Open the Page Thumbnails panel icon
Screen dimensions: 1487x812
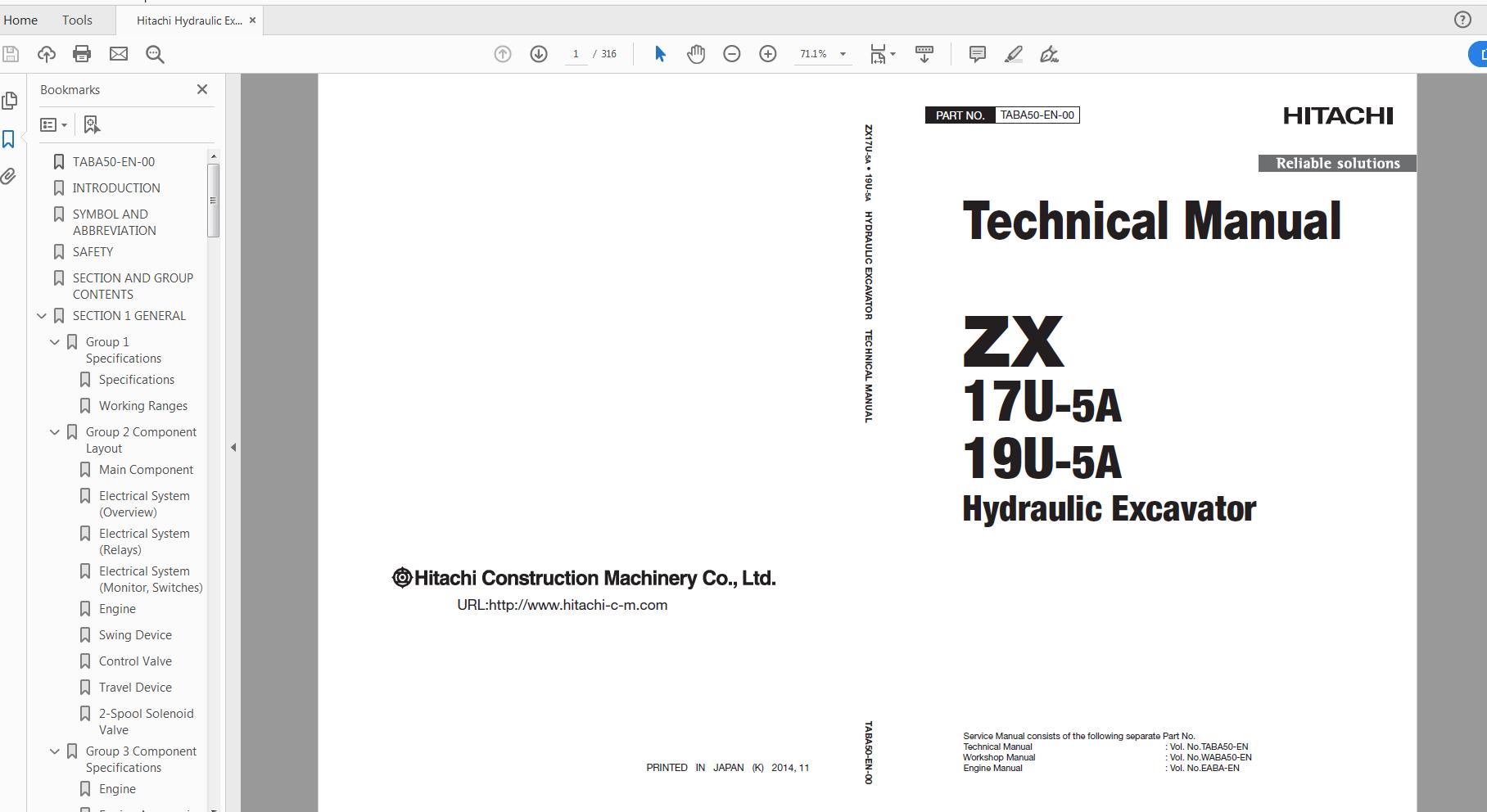coord(10,101)
